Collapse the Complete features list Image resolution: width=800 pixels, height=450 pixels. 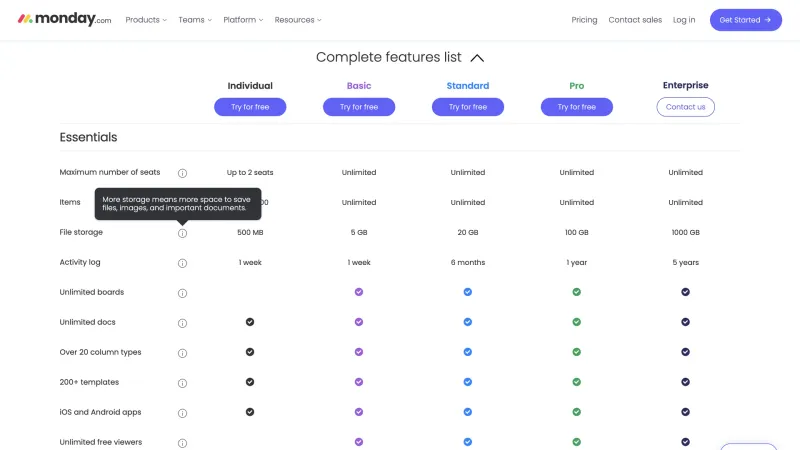(x=477, y=58)
